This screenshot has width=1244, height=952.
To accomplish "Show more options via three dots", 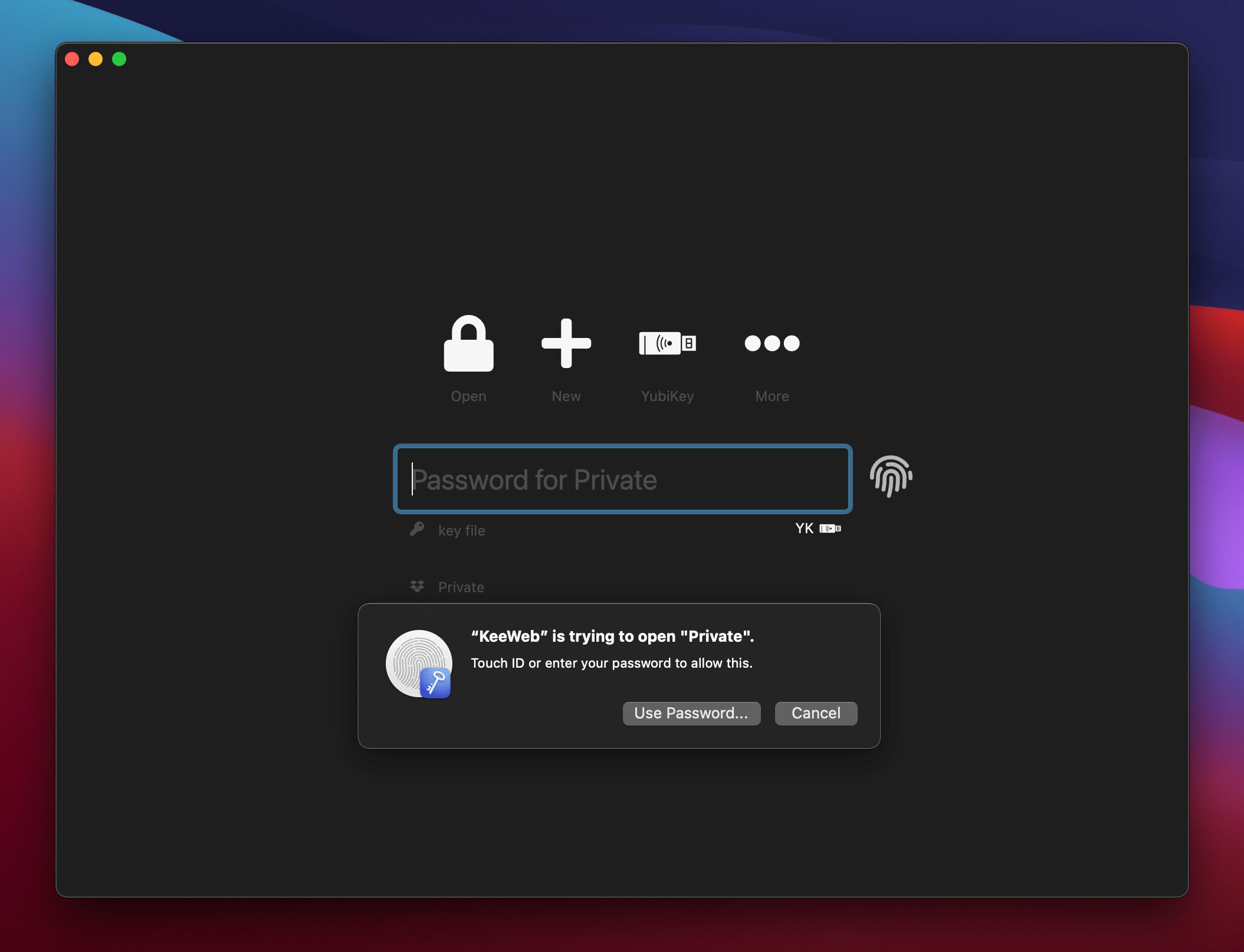I will pyautogui.click(x=772, y=343).
